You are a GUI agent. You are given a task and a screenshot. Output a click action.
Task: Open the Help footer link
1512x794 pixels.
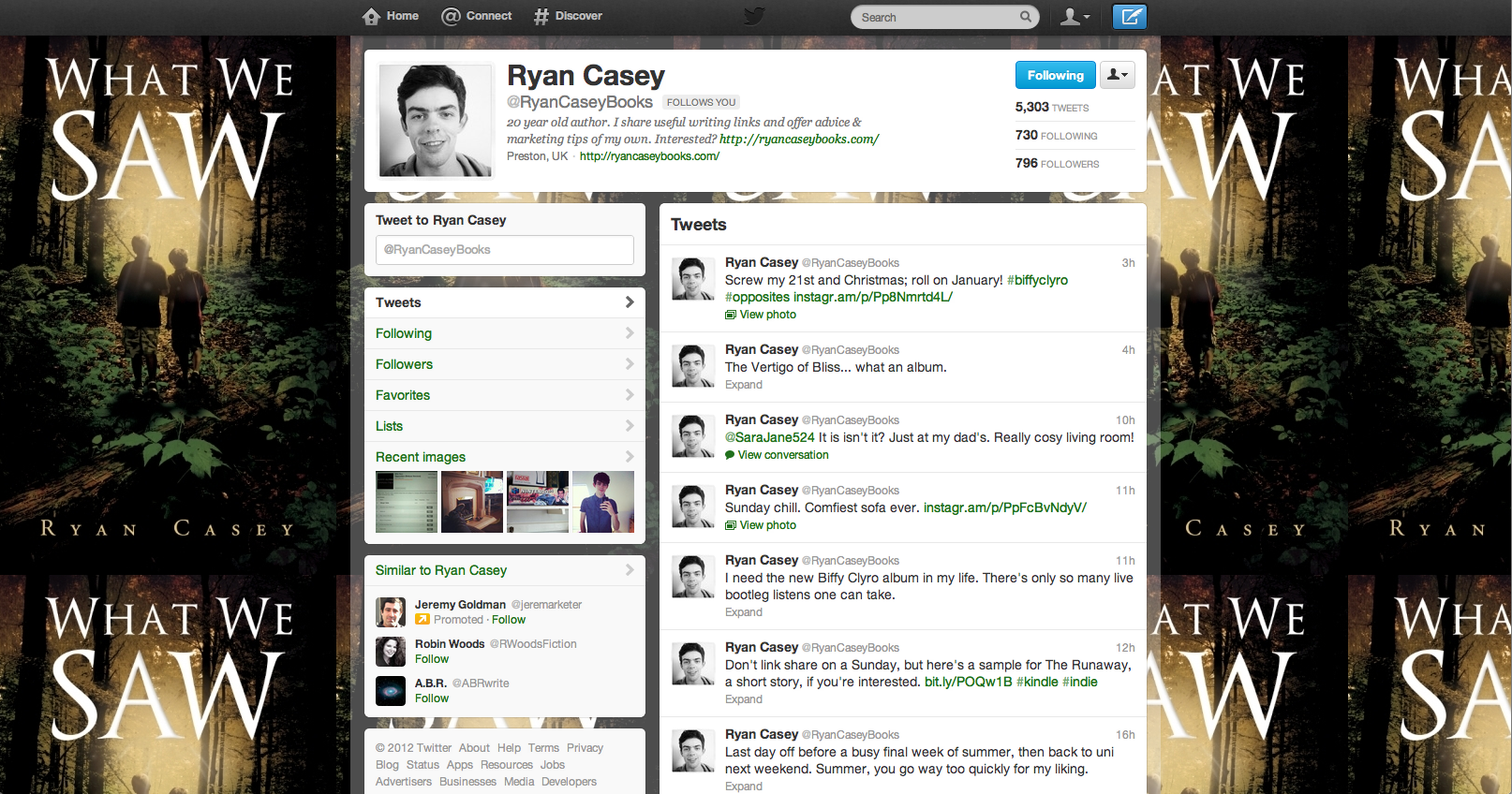[x=509, y=748]
